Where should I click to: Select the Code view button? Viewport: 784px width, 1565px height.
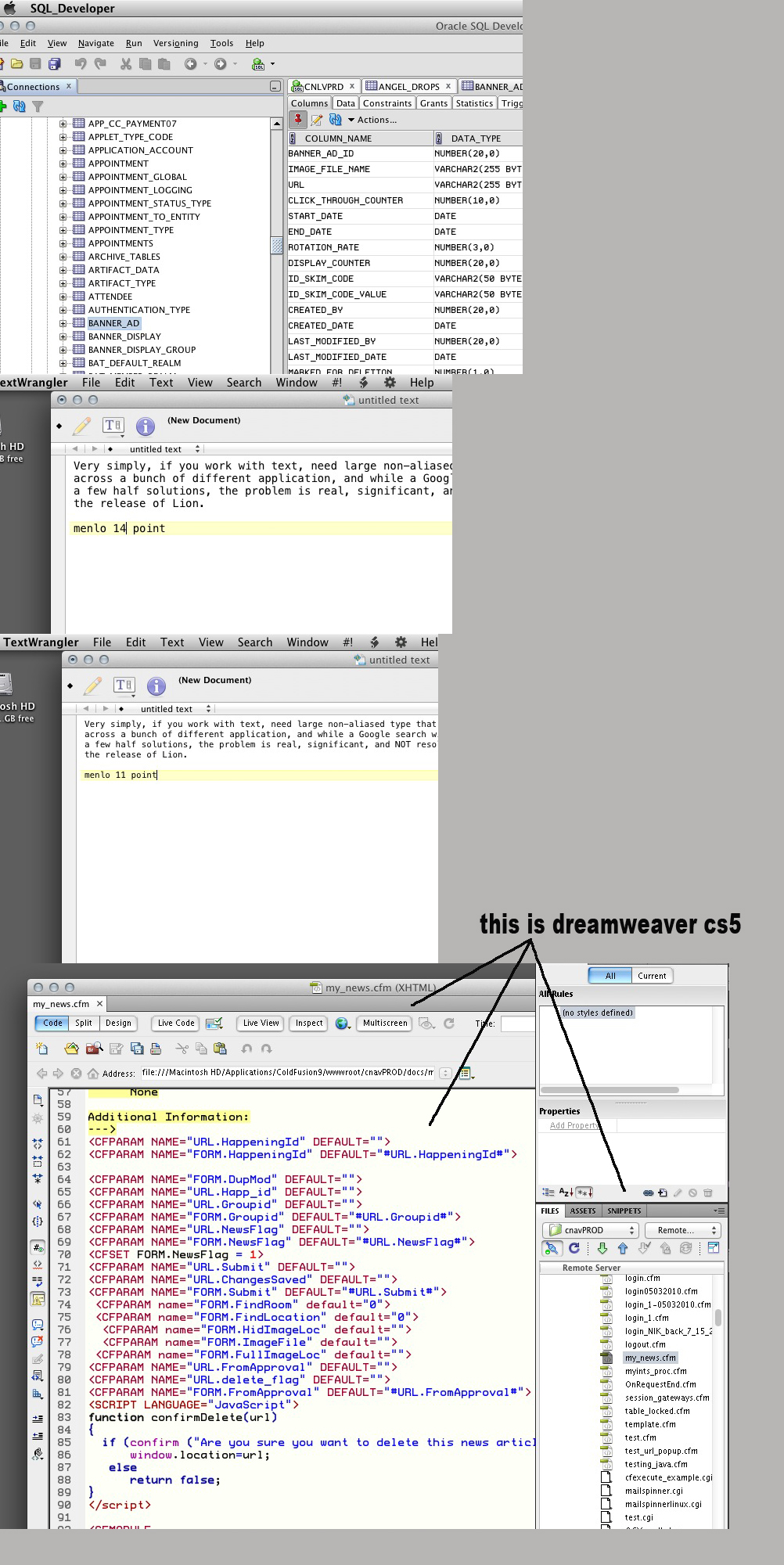(52, 1023)
